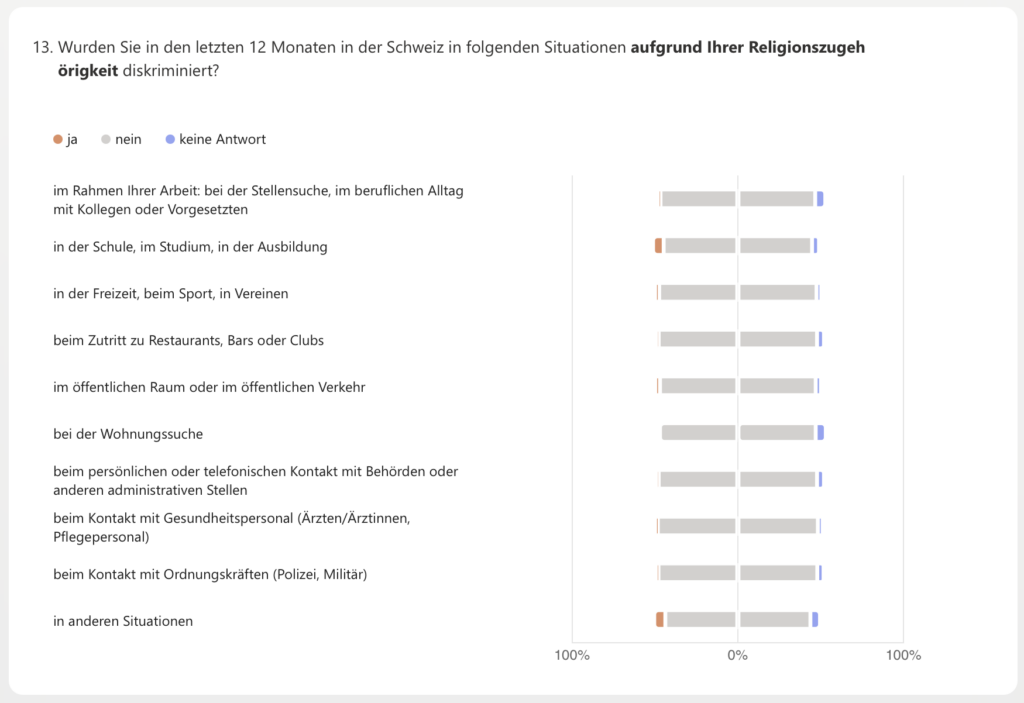Image resolution: width=1024 pixels, height=703 pixels.
Task: Click blue bar segment in "im Rahmen Ihrer Arbeit" row
Action: (x=820, y=199)
